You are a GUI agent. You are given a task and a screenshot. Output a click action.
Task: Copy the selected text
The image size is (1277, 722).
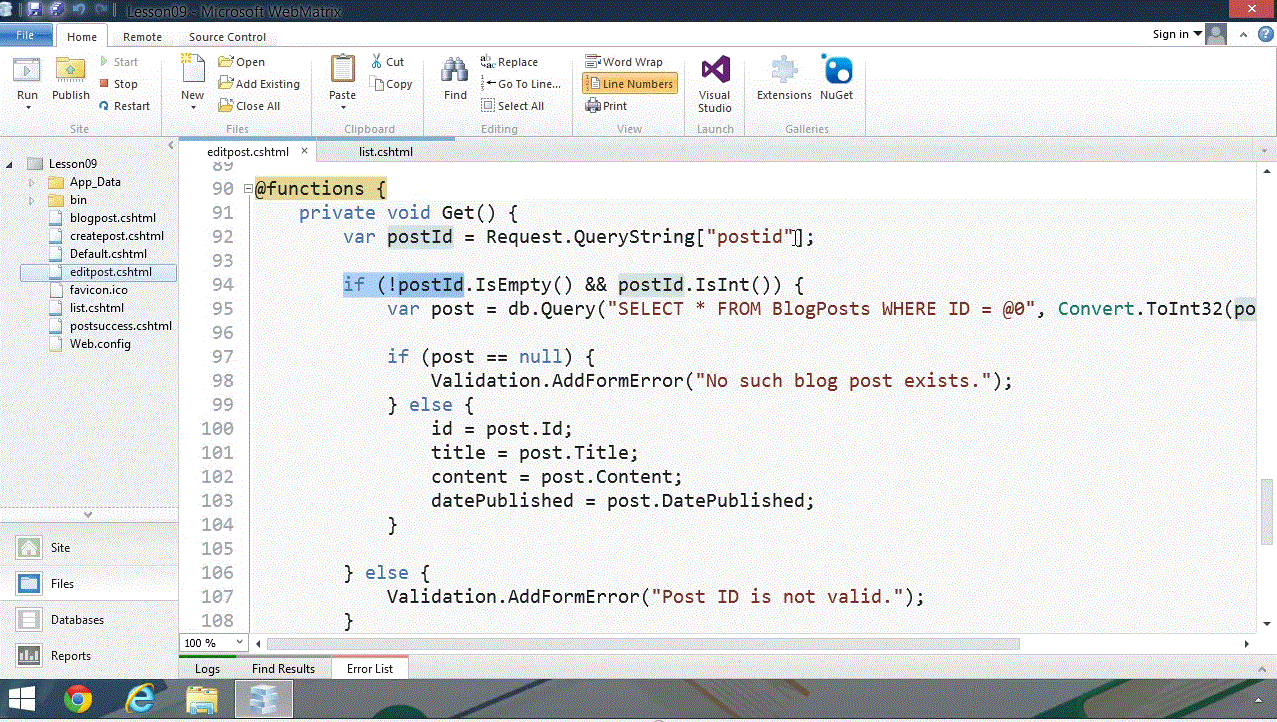391,84
